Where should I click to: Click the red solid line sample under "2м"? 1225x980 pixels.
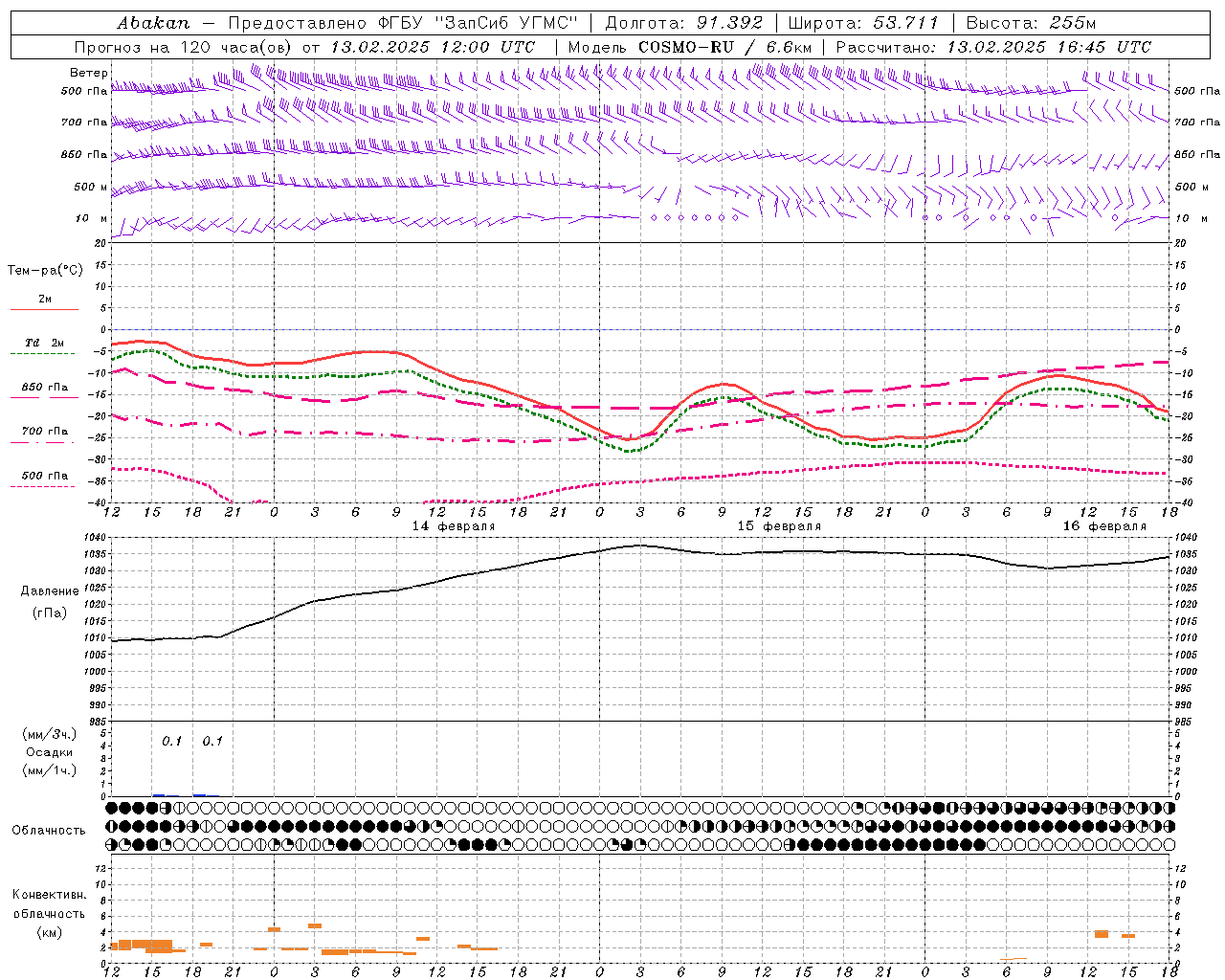tap(44, 310)
